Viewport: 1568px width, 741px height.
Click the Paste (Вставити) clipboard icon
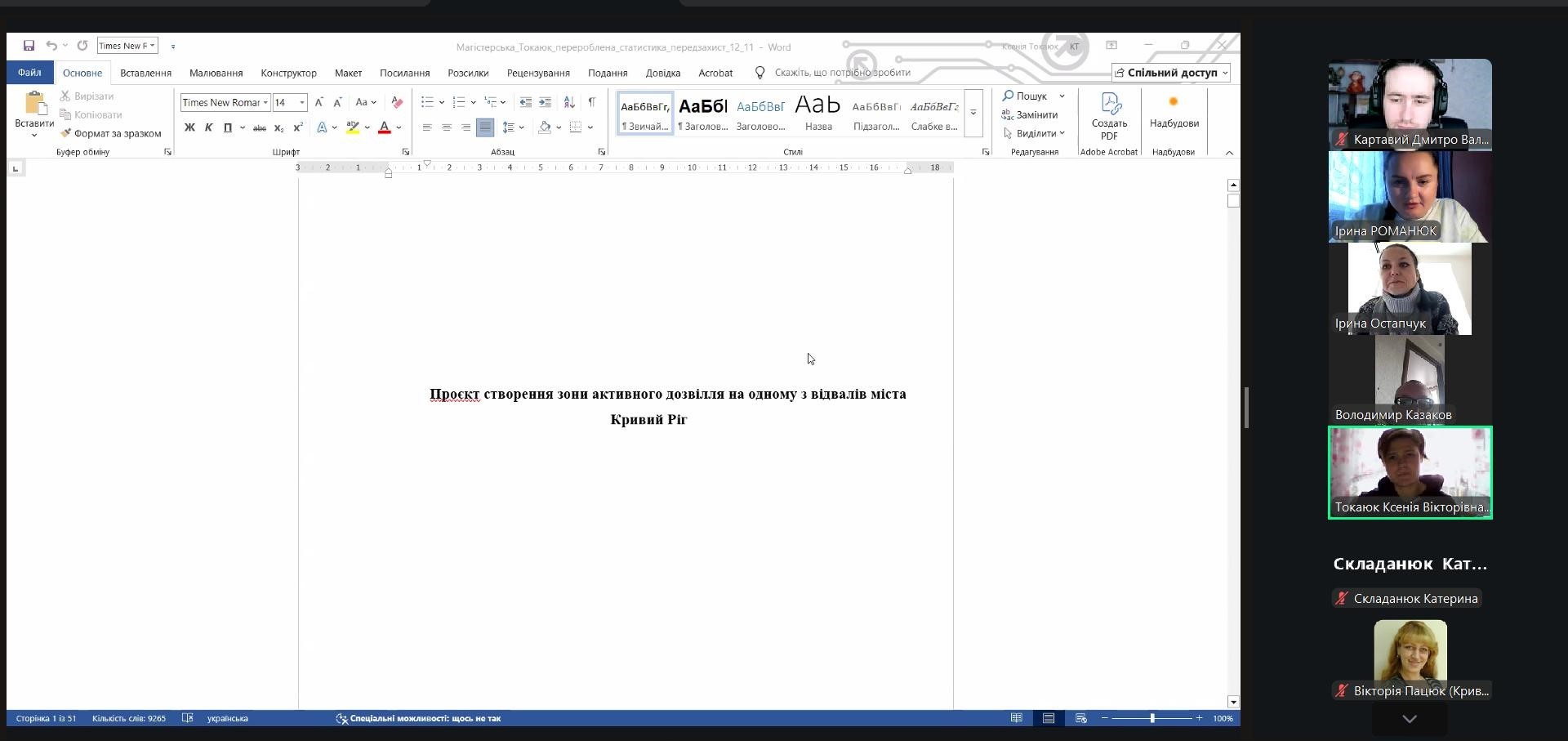click(34, 104)
